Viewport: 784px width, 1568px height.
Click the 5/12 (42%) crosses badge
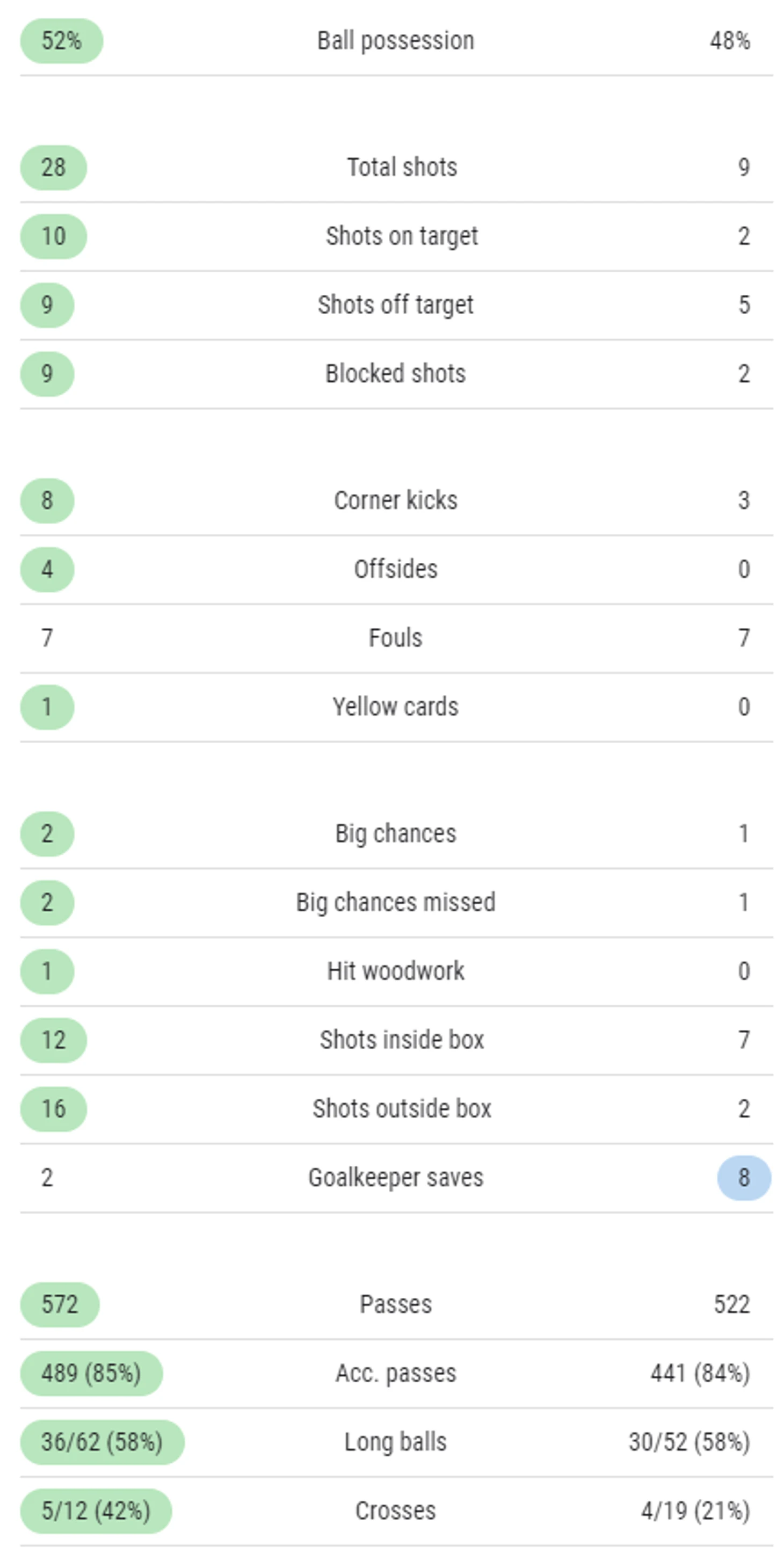point(96,1511)
